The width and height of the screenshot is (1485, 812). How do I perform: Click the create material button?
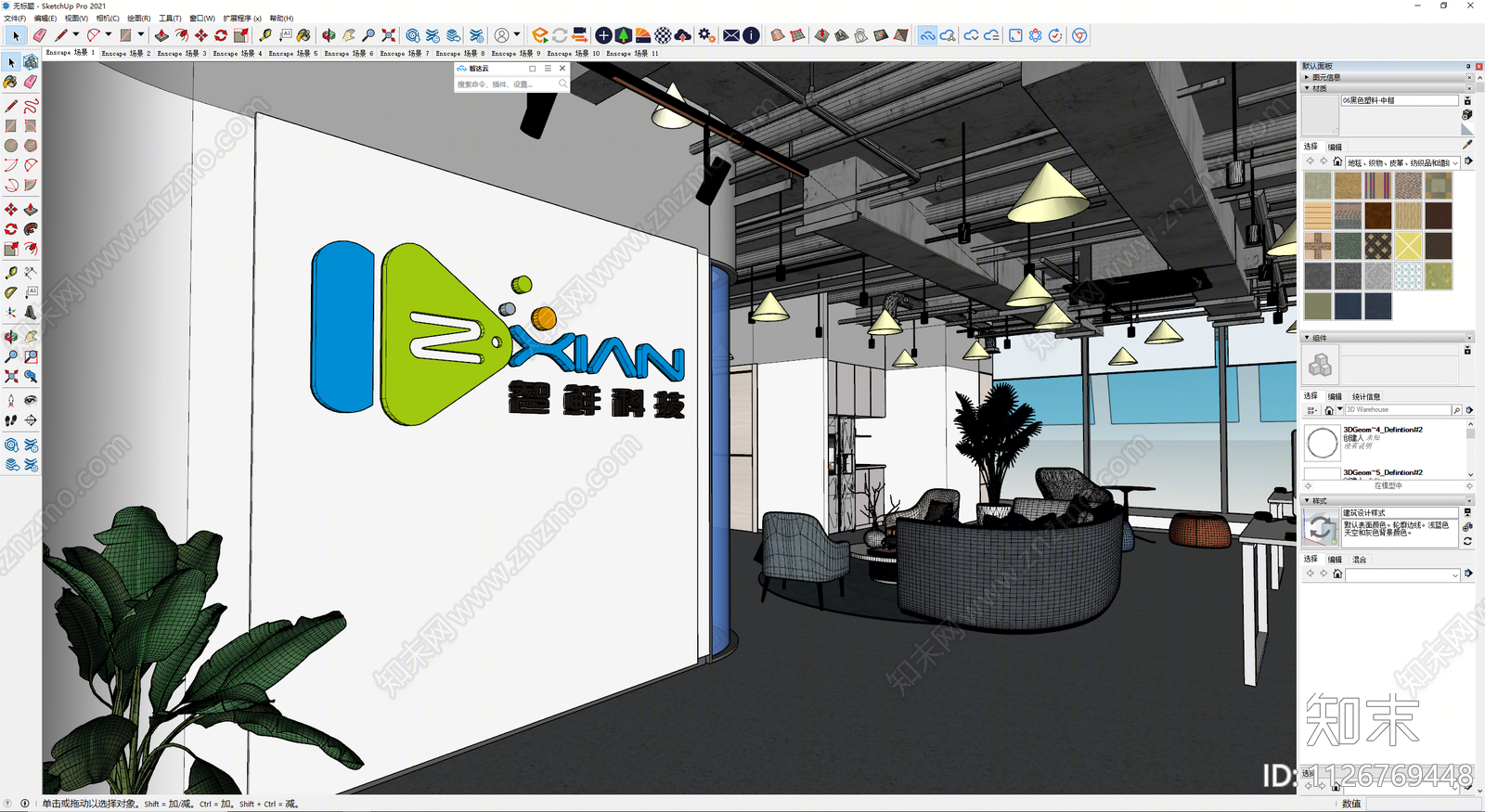[1467, 114]
